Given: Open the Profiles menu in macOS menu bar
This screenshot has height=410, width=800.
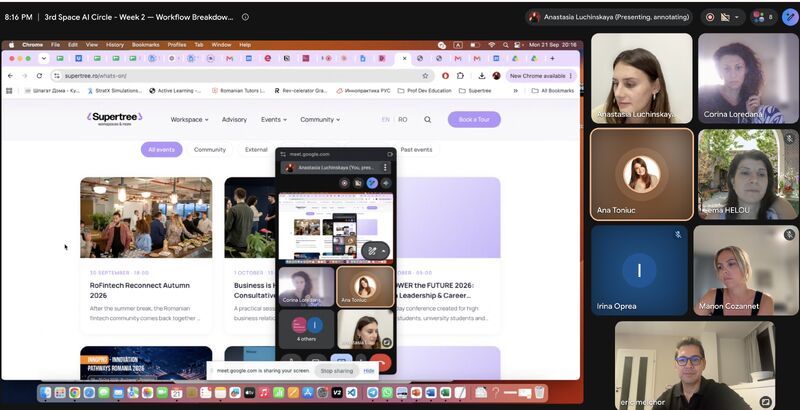Looking at the screenshot, I should 177,45.
